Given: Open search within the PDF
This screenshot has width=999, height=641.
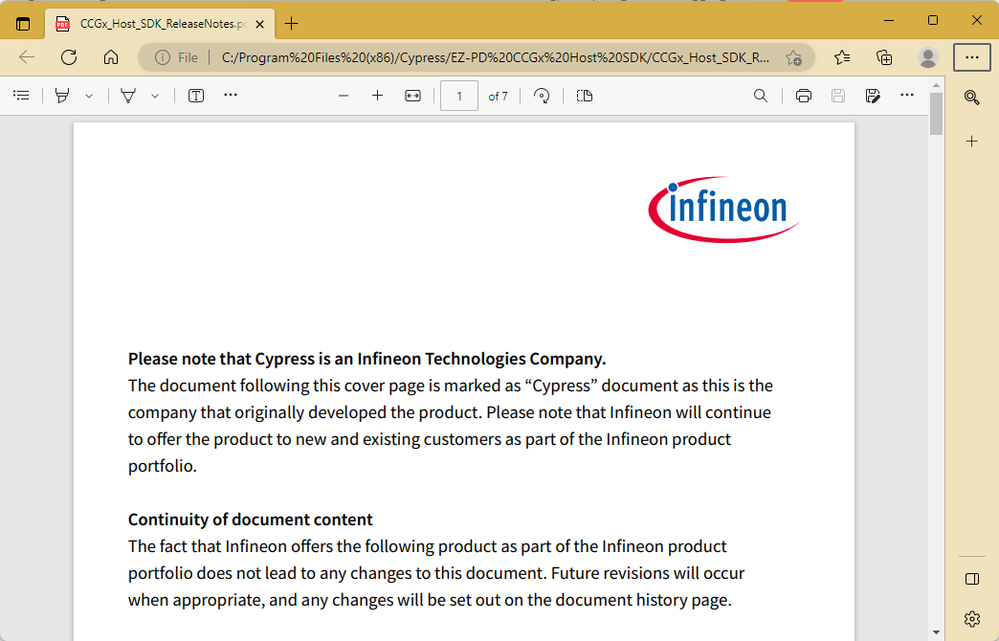Looking at the screenshot, I should pyautogui.click(x=760, y=95).
